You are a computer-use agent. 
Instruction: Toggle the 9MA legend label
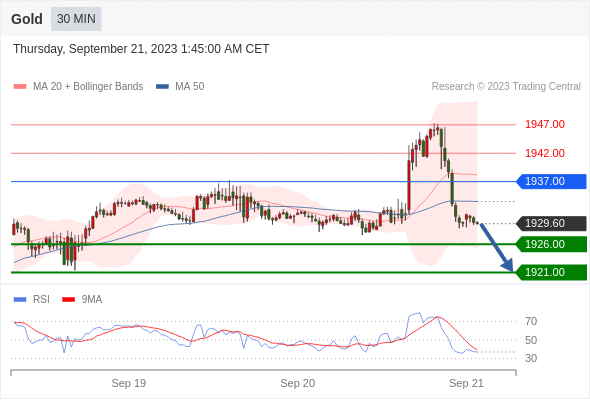pyautogui.click(x=92, y=300)
